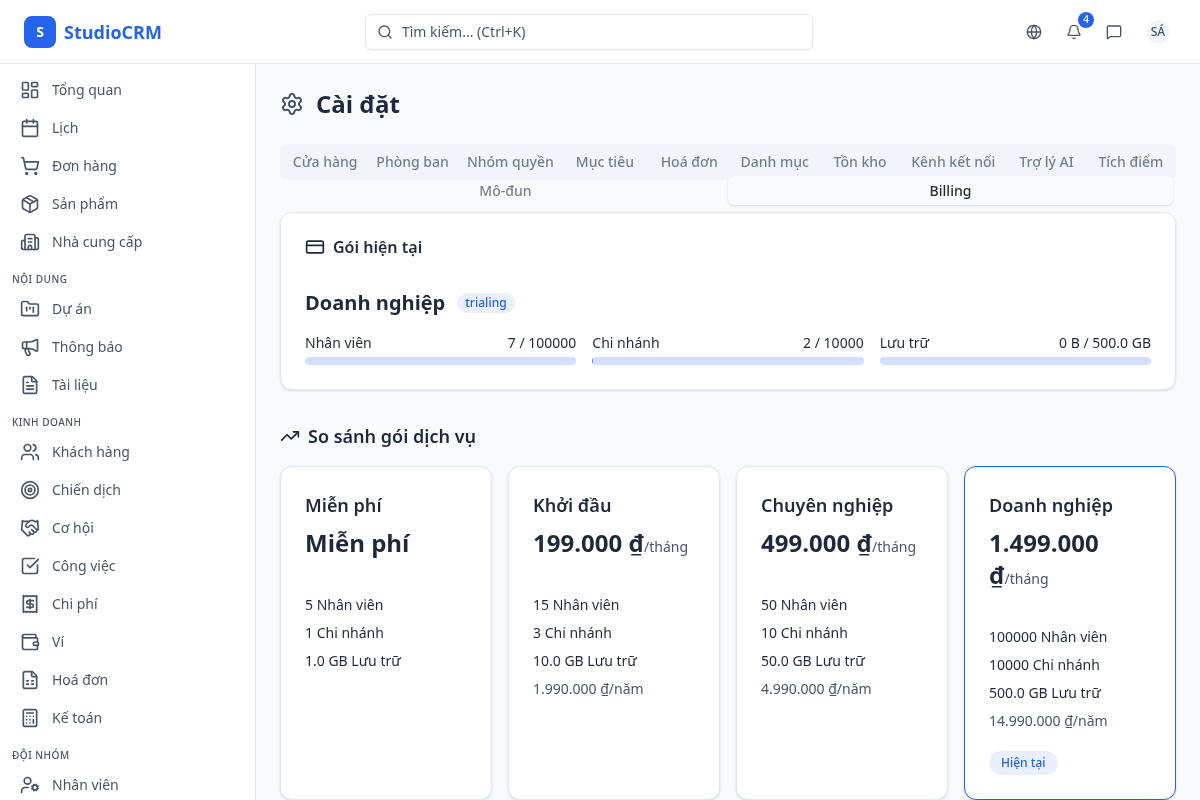The height and width of the screenshot is (800, 1200).
Task: Click the Thông báo megaphone icon
Action: [x=30, y=347]
